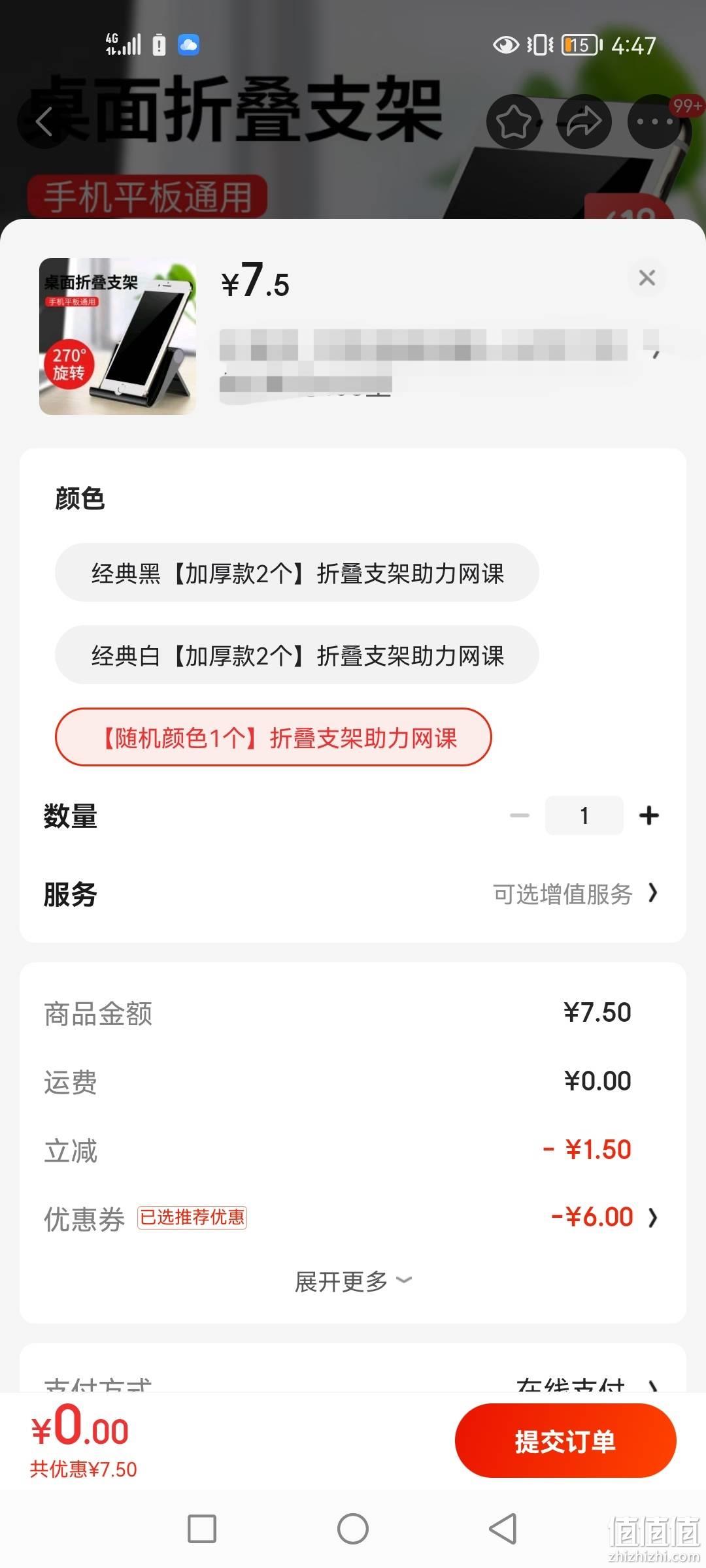Tap the phone stand product thumbnail
This screenshot has width=706, height=1568.
(118, 336)
